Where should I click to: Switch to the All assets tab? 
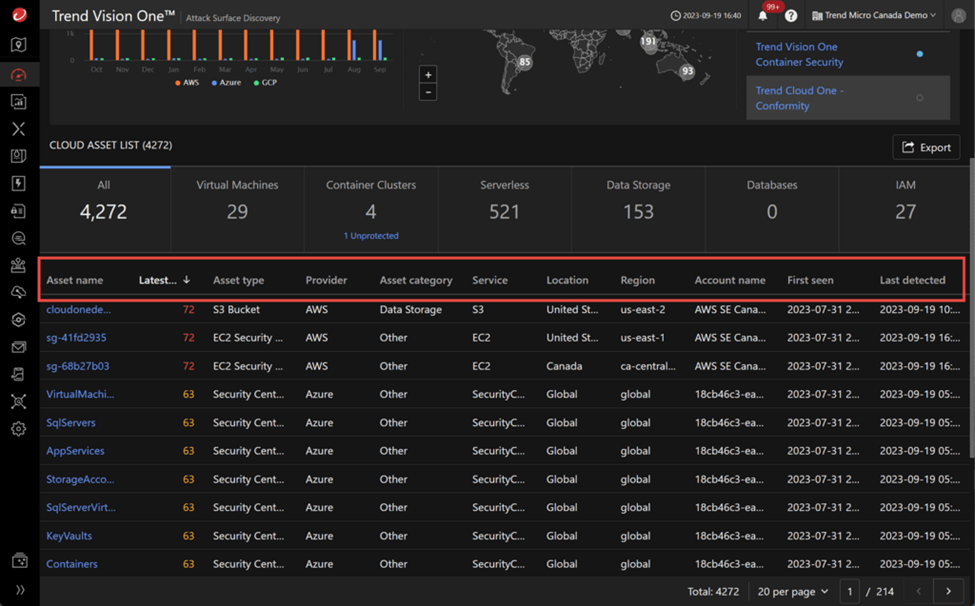104,209
